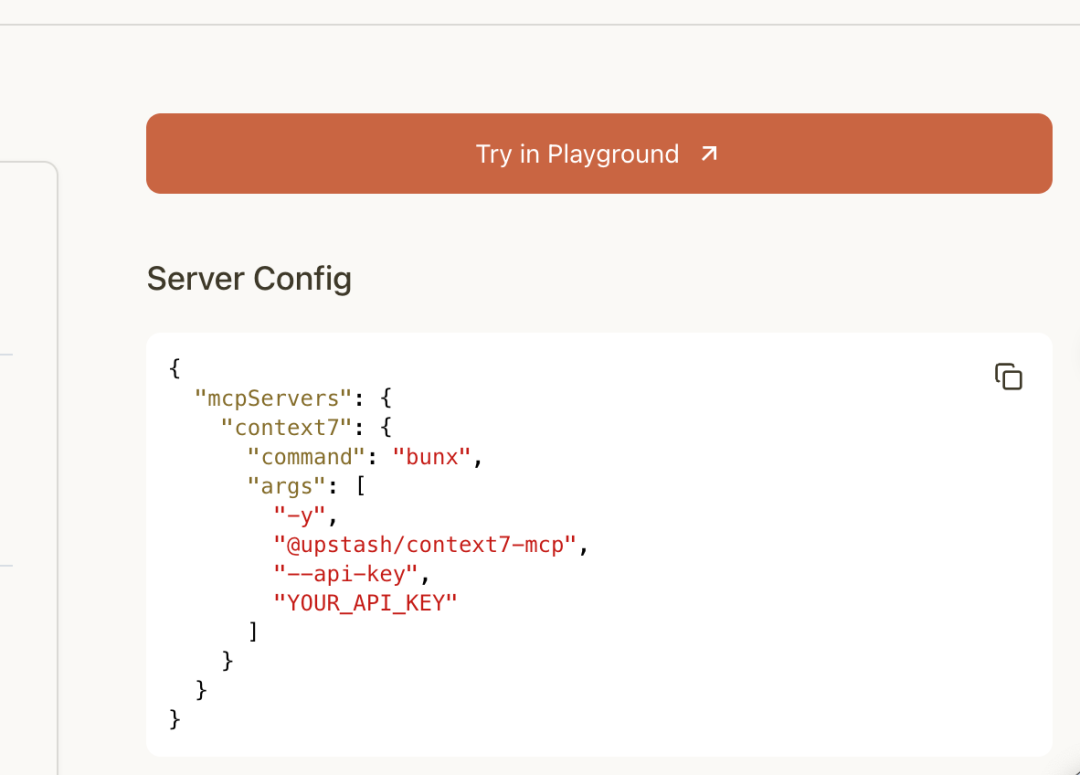Screen dimensions: 1080x775
Task: Copy the server config JSON
Action: pyautogui.click(x=1008, y=377)
